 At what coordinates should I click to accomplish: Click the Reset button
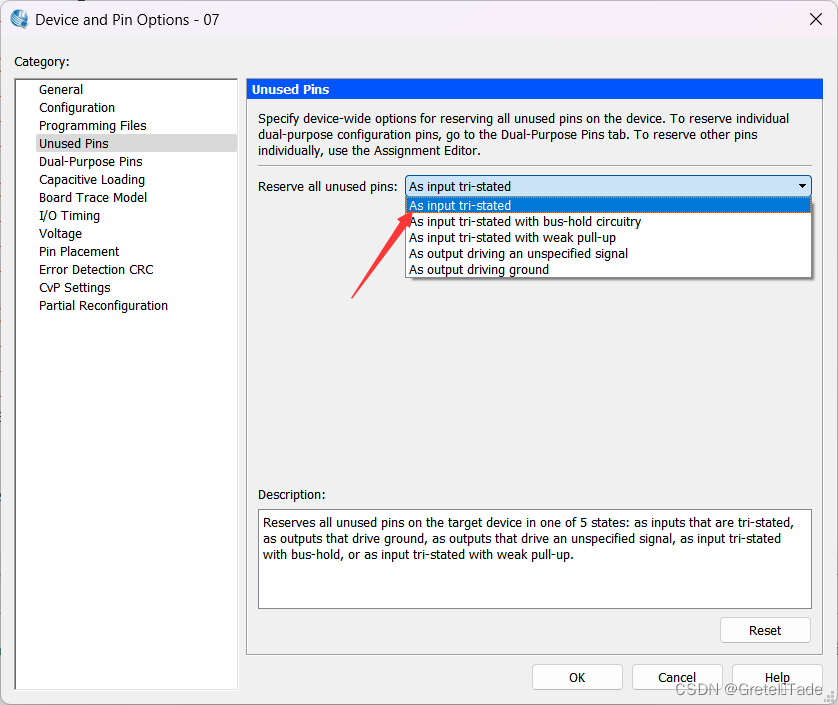[765, 631]
